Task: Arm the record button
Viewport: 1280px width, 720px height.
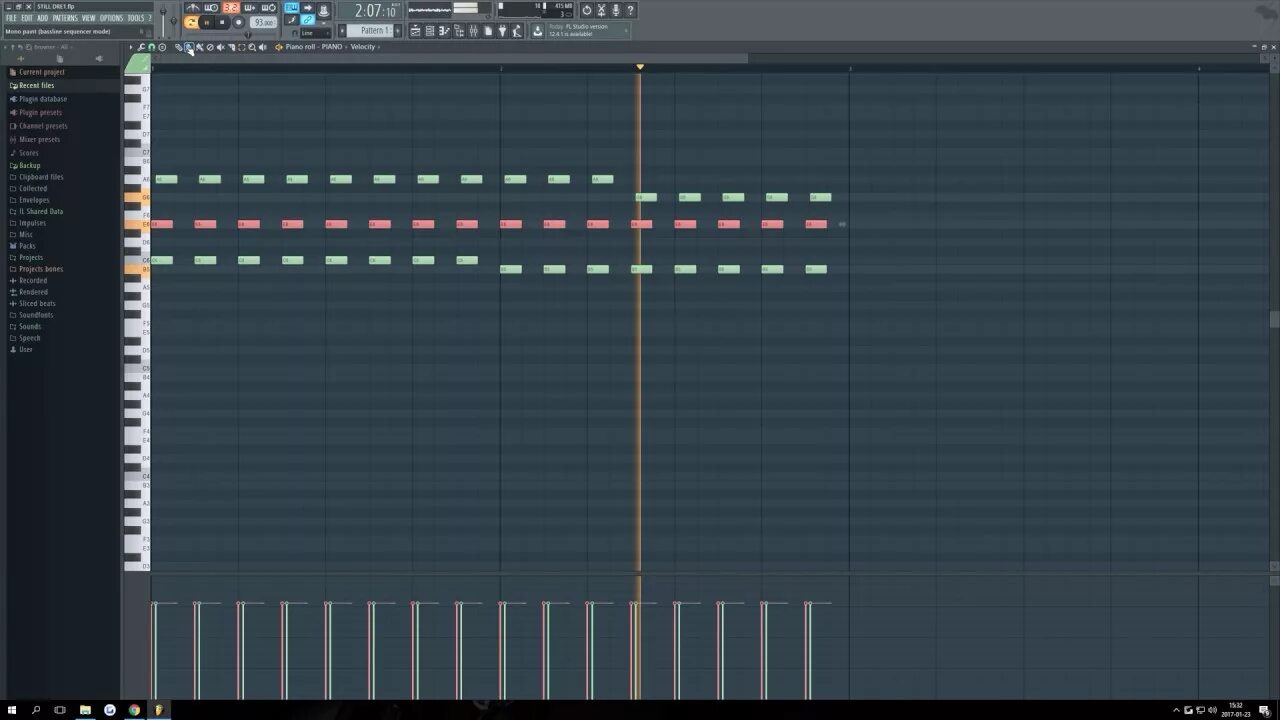Action: [x=238, y=22]
